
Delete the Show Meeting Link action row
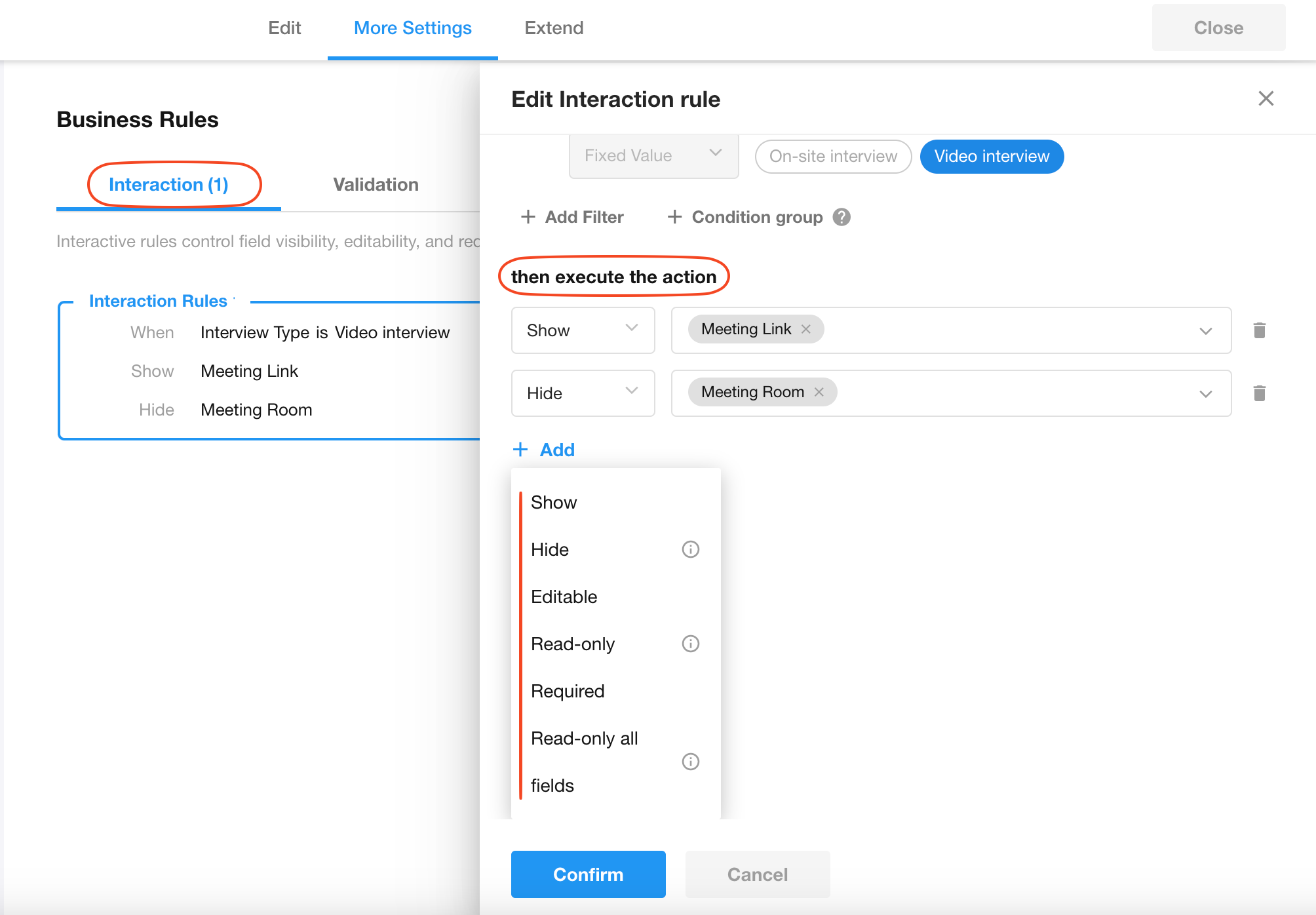pyautogui.click(x=1259, y=330)
